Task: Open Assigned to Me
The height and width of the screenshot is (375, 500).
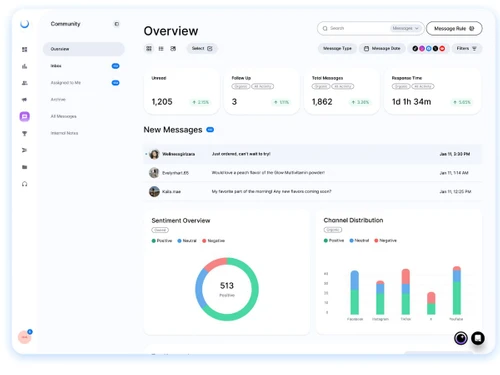Action: (84, 83)
